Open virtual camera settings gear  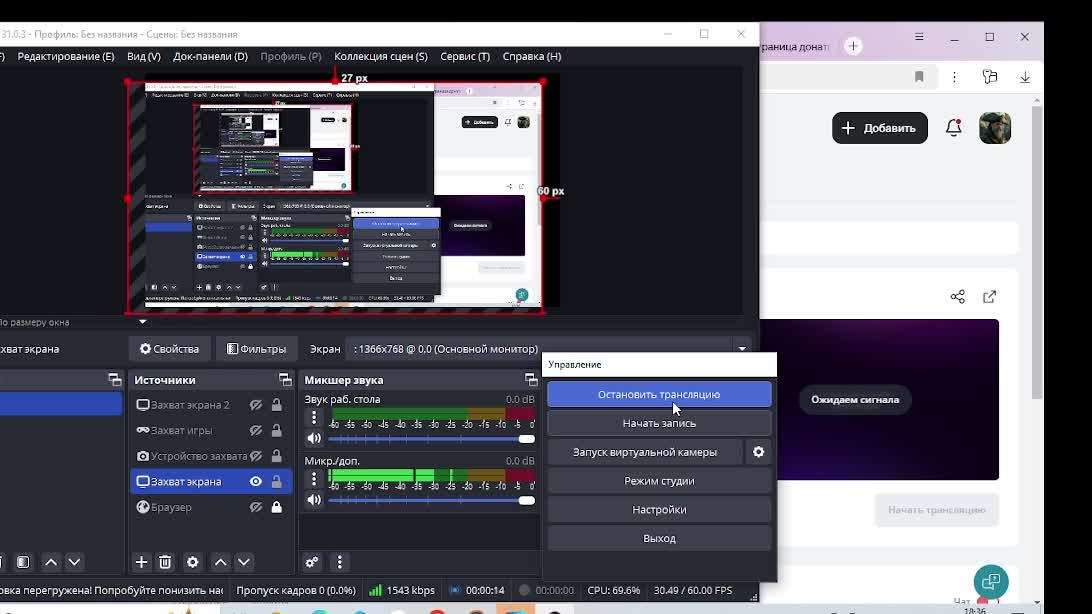(x=758, y=452)
